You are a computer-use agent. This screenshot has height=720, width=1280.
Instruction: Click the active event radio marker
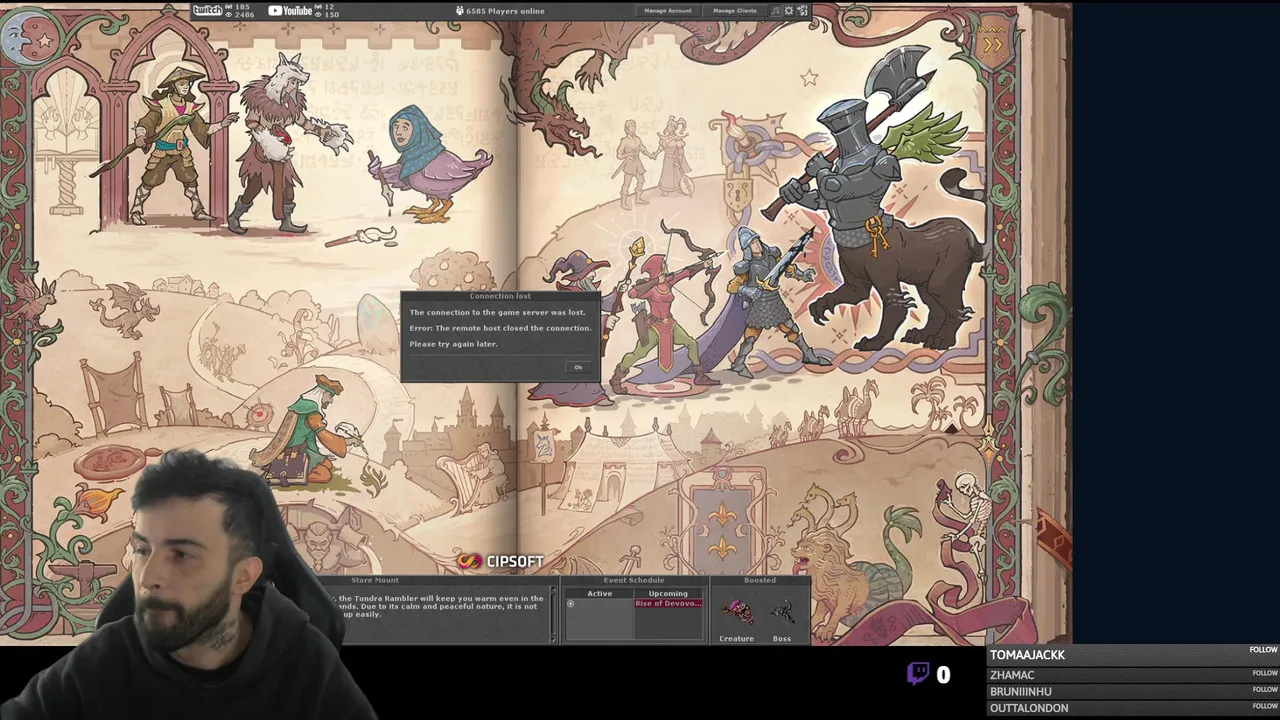coord(571,604)
